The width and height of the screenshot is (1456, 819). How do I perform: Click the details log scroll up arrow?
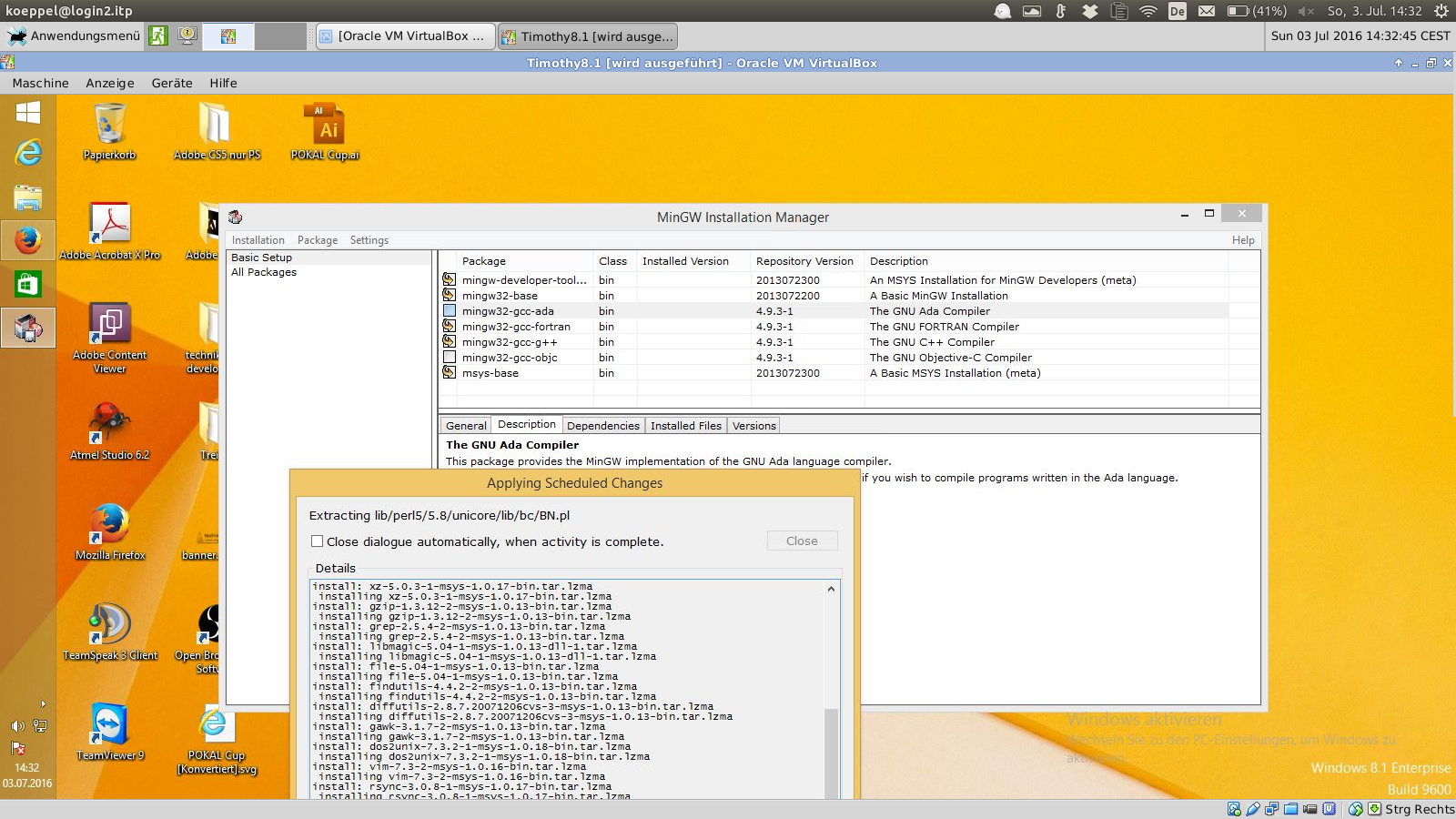click(831, 590)
